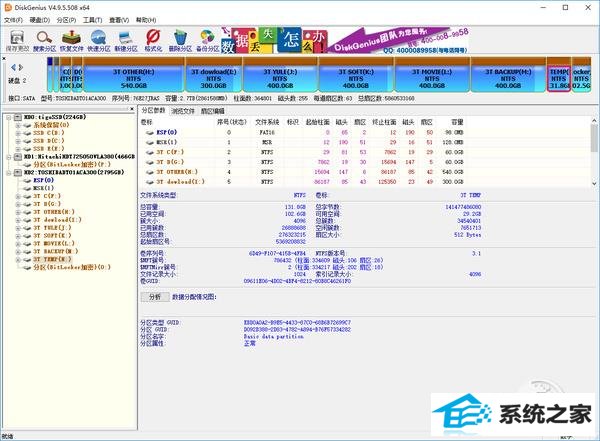
Task: Close the disk map bar with its x
Action: pos(4,59)
